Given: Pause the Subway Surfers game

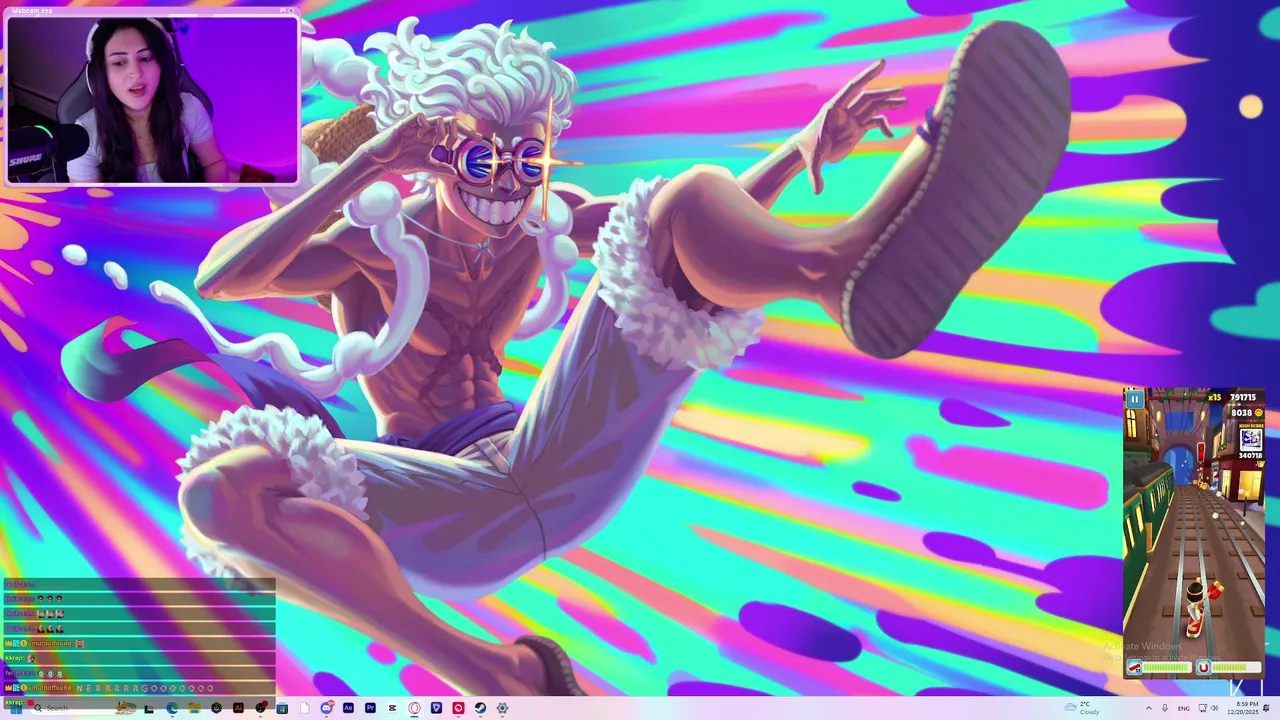Looking at the screenshot, I should [x=1135, y=399].
